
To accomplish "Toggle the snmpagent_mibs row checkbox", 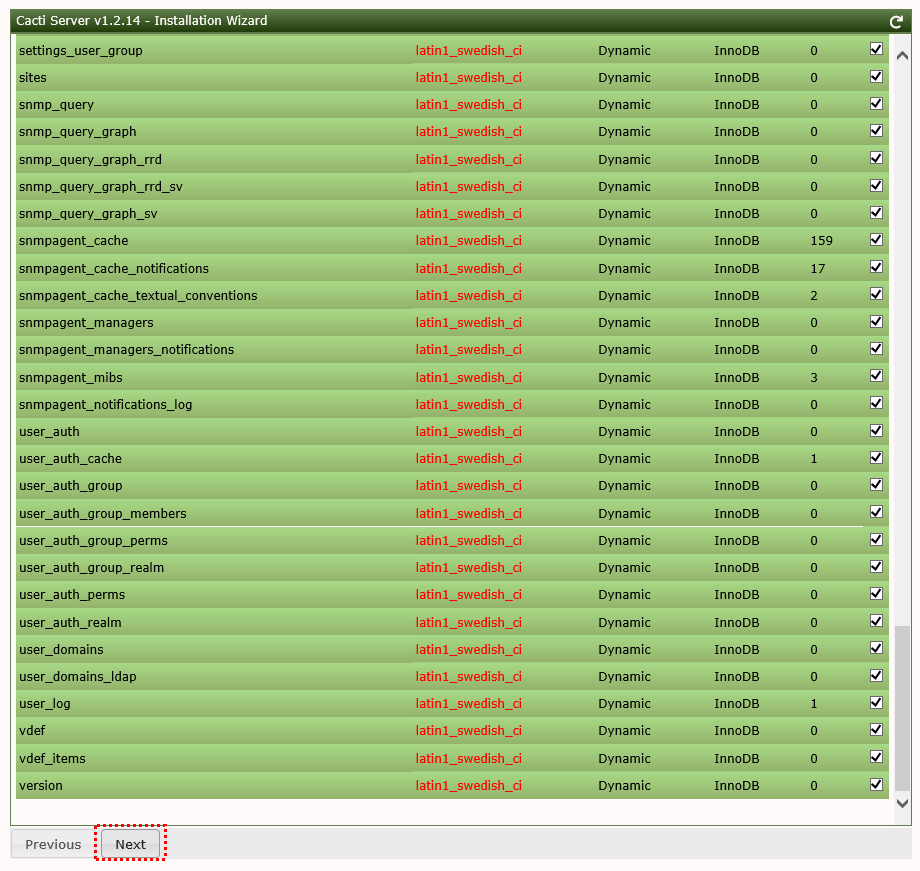I will click(x=876, y=376).
